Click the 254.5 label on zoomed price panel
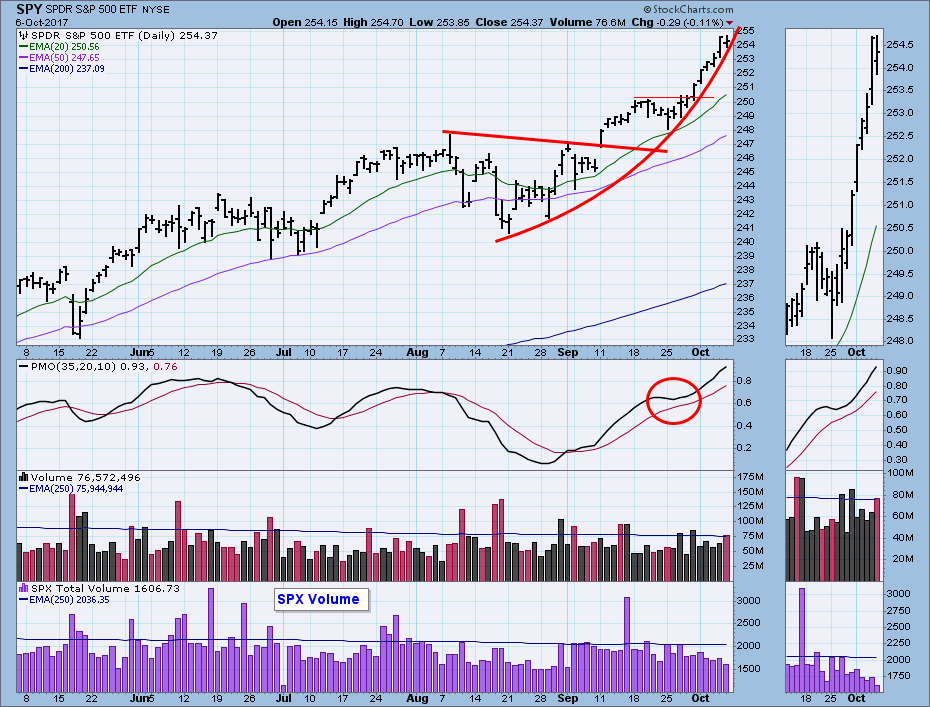 coord(900,44)
